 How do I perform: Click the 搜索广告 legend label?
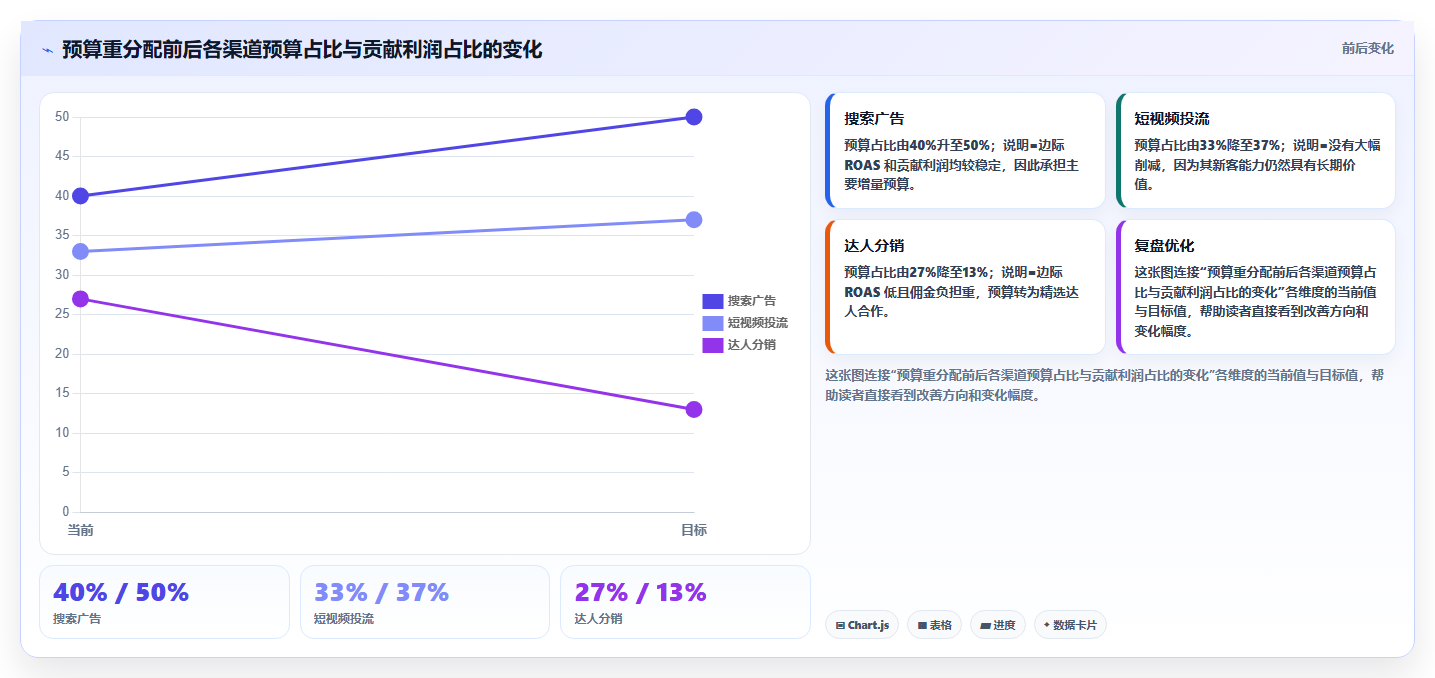[x=752, y=301]
